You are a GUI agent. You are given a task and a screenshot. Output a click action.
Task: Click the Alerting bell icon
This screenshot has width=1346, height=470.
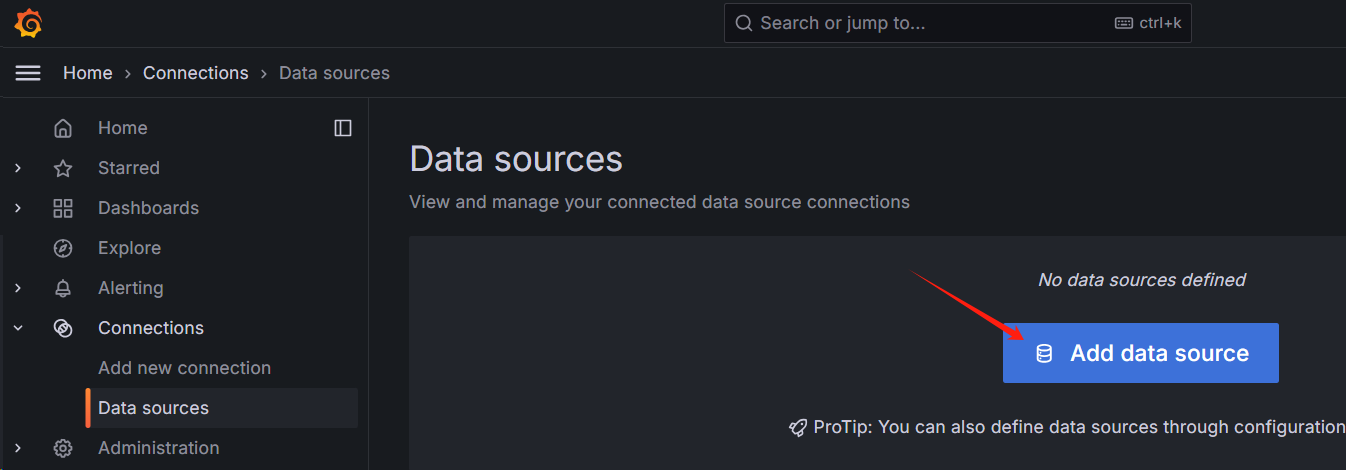(63, 288)
